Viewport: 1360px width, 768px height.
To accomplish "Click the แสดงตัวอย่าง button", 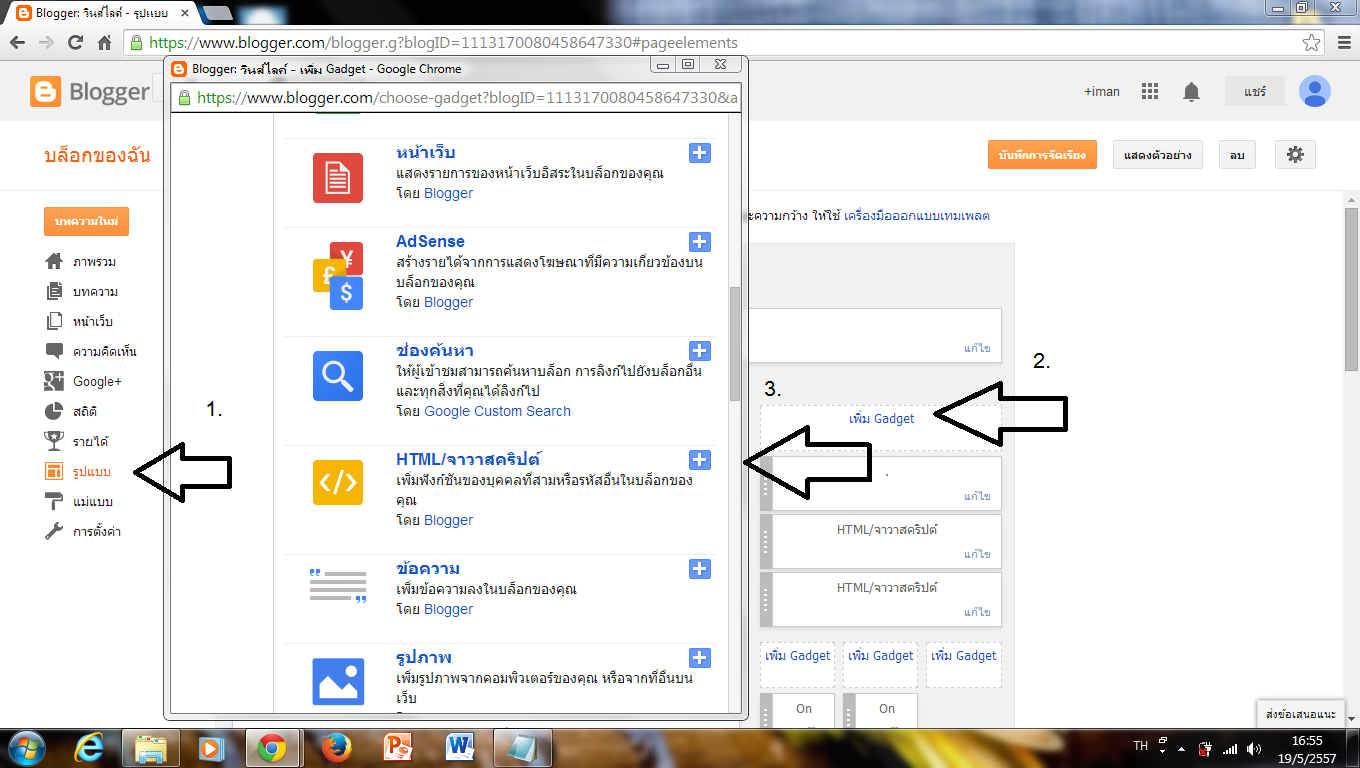I will pos(1157,154).
